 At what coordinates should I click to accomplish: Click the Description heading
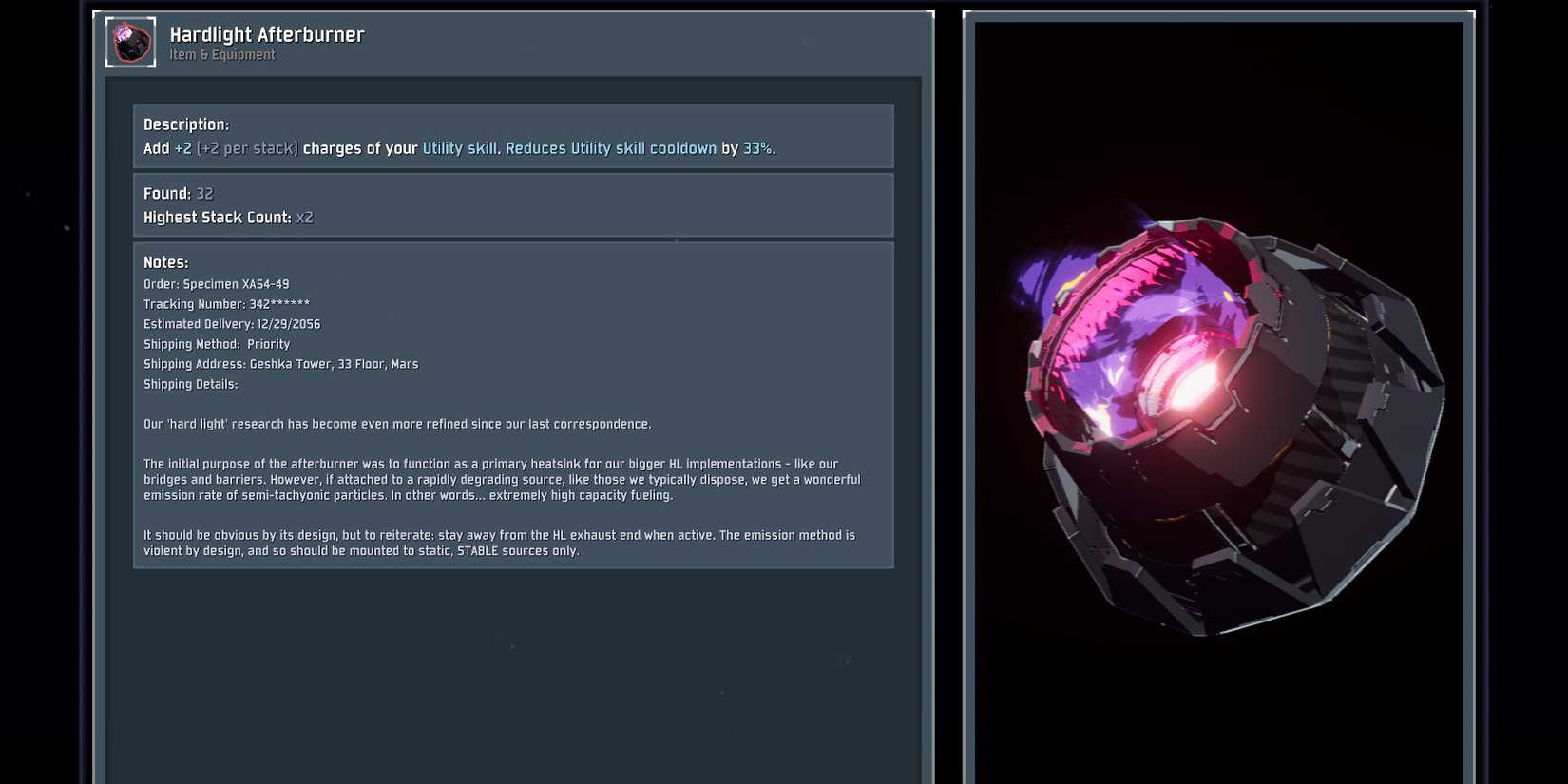coord(186,124)
